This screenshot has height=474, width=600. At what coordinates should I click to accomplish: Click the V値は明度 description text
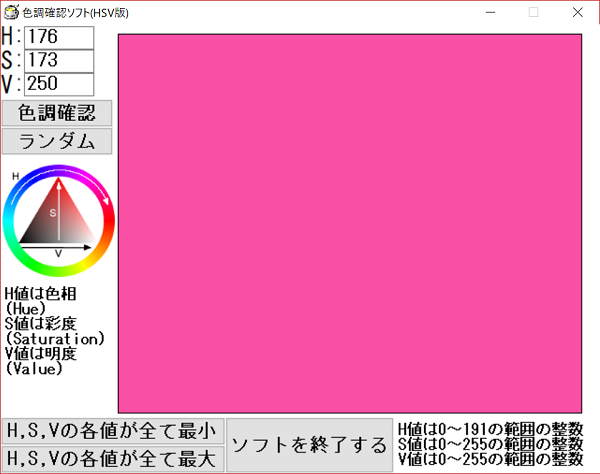[41, 353]
